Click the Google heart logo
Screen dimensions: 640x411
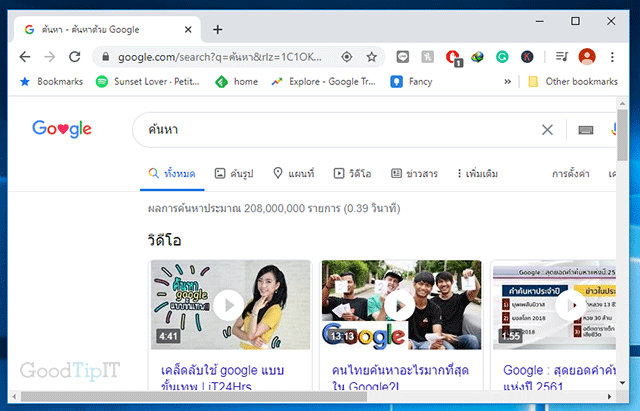tap(62, 129)
